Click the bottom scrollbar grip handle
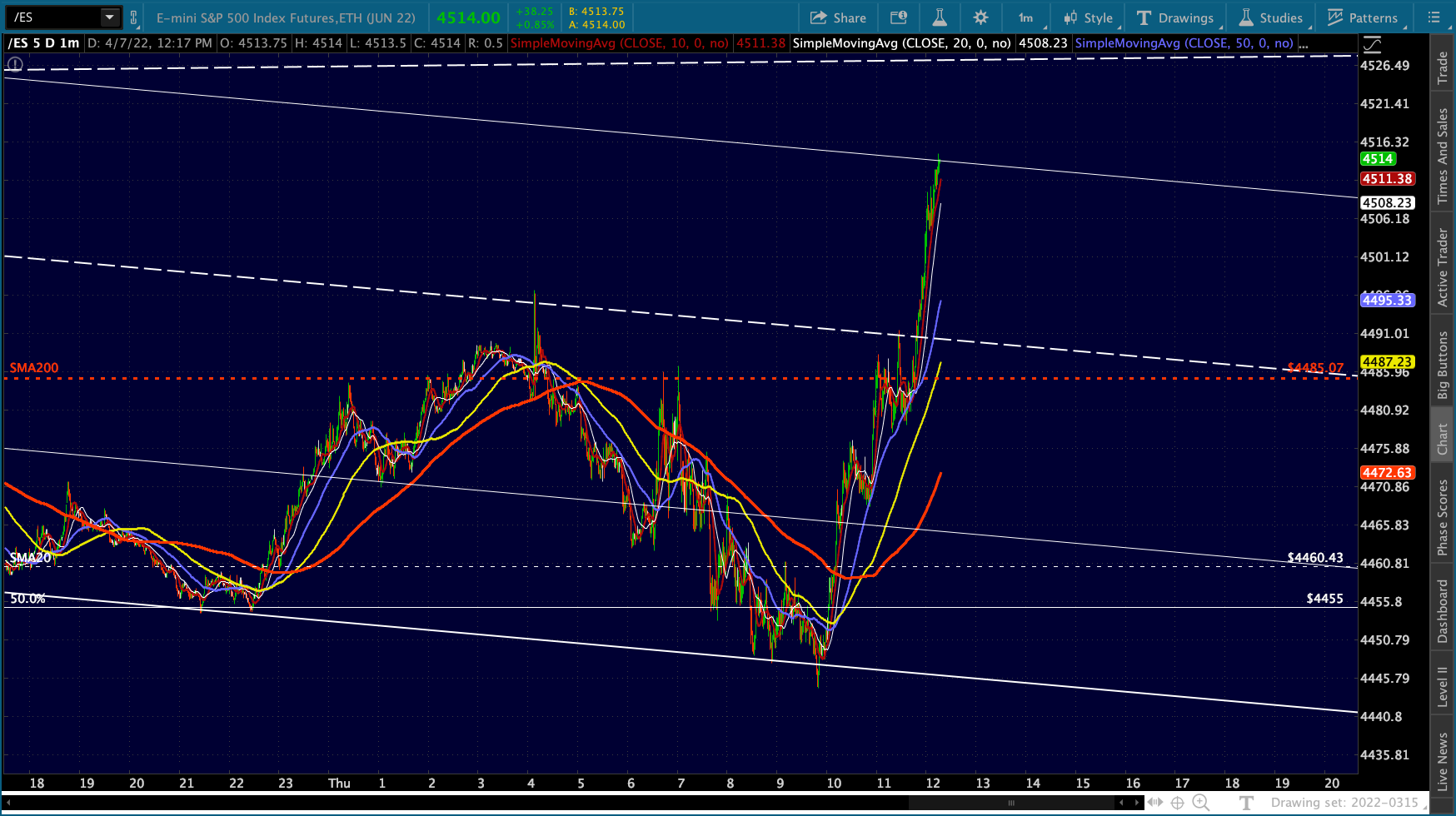1456x816 pixels. tap(1011, 803)
